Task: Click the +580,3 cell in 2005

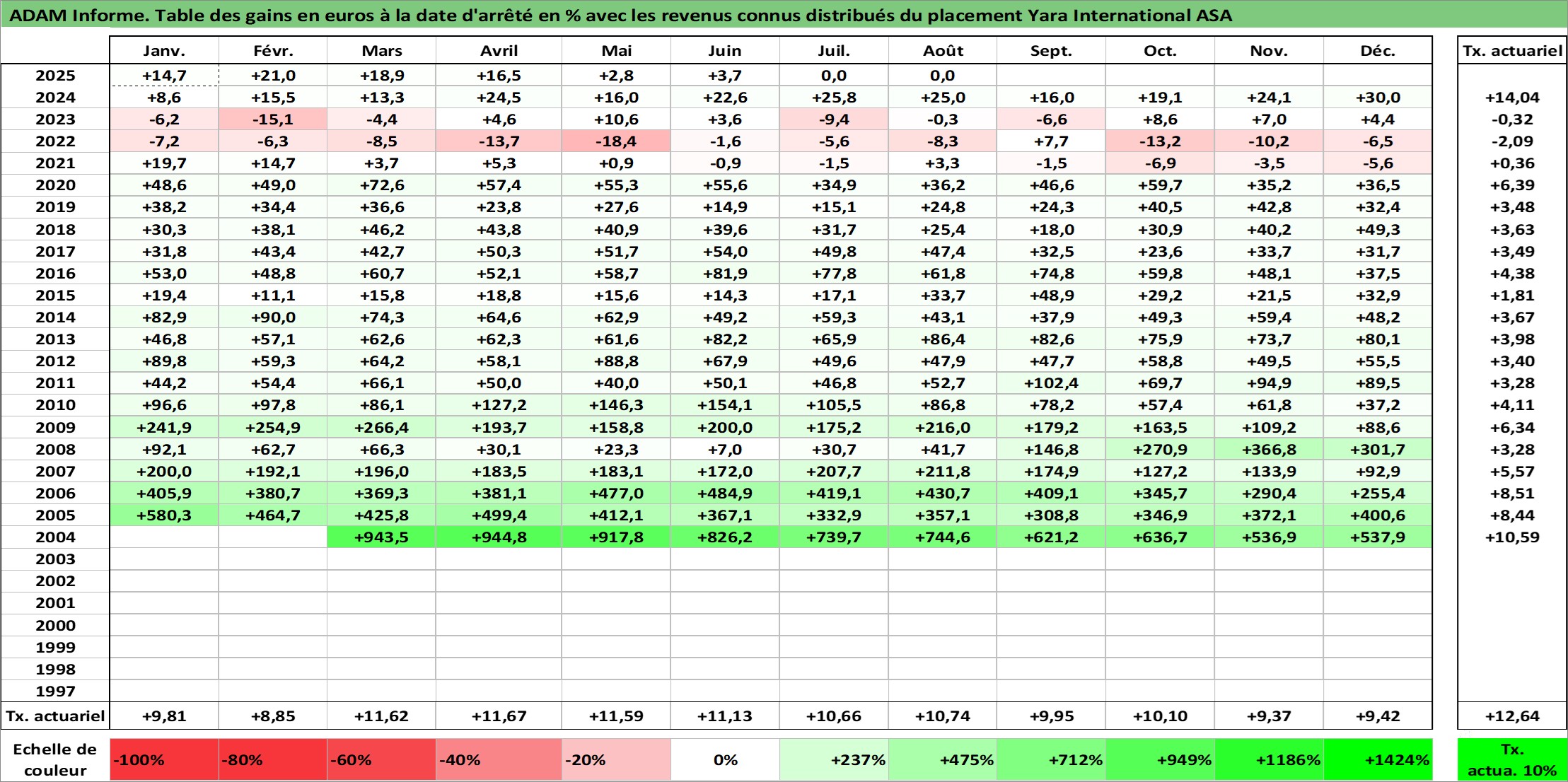Action: pyautogui.click(x=164, y=515)
